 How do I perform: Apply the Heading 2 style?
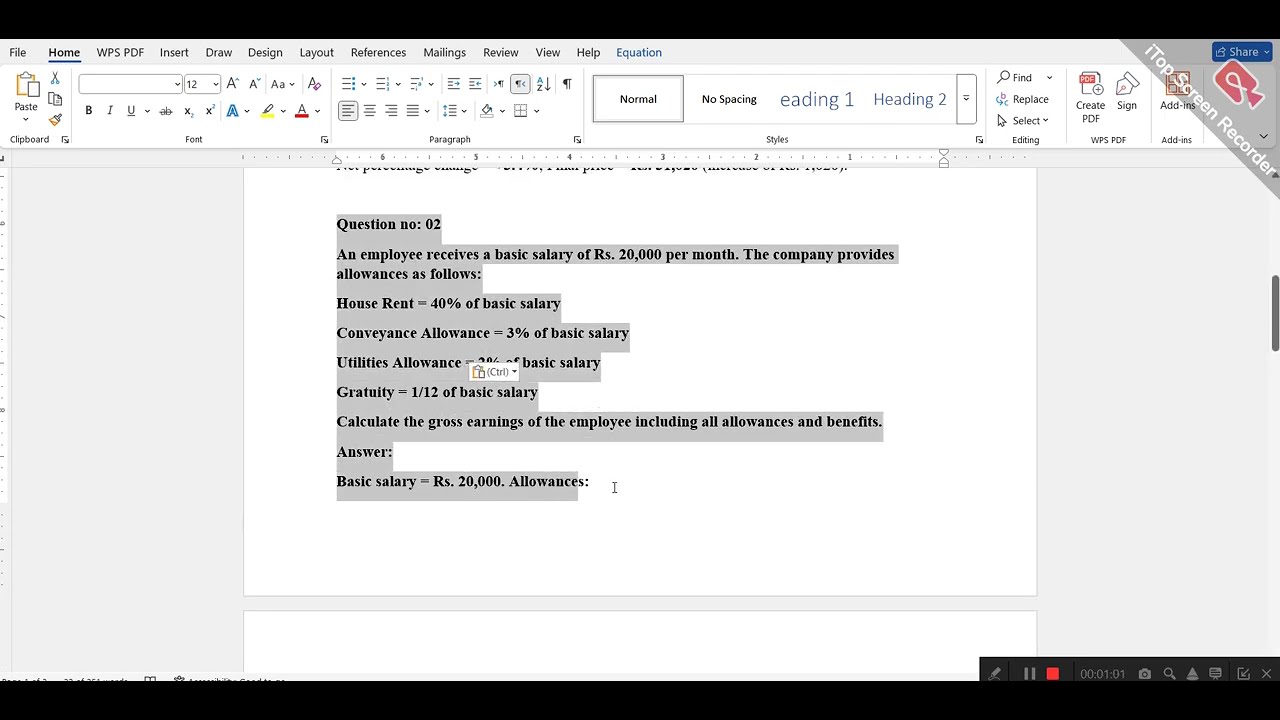coord(910,99)
